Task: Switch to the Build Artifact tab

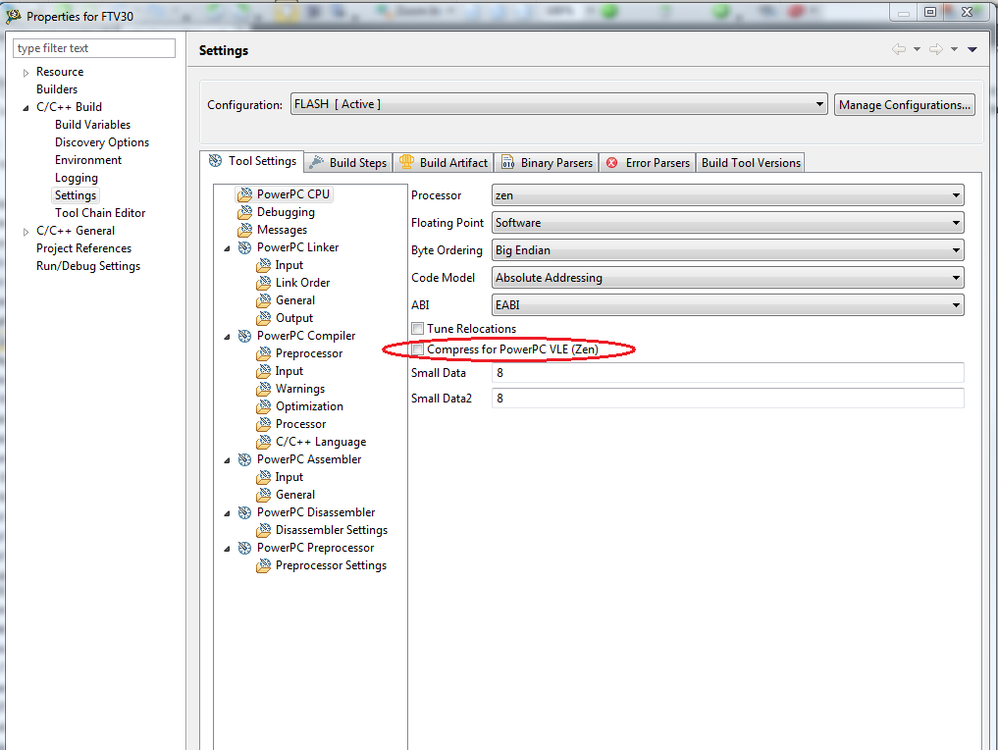Action: pos(444,163)
